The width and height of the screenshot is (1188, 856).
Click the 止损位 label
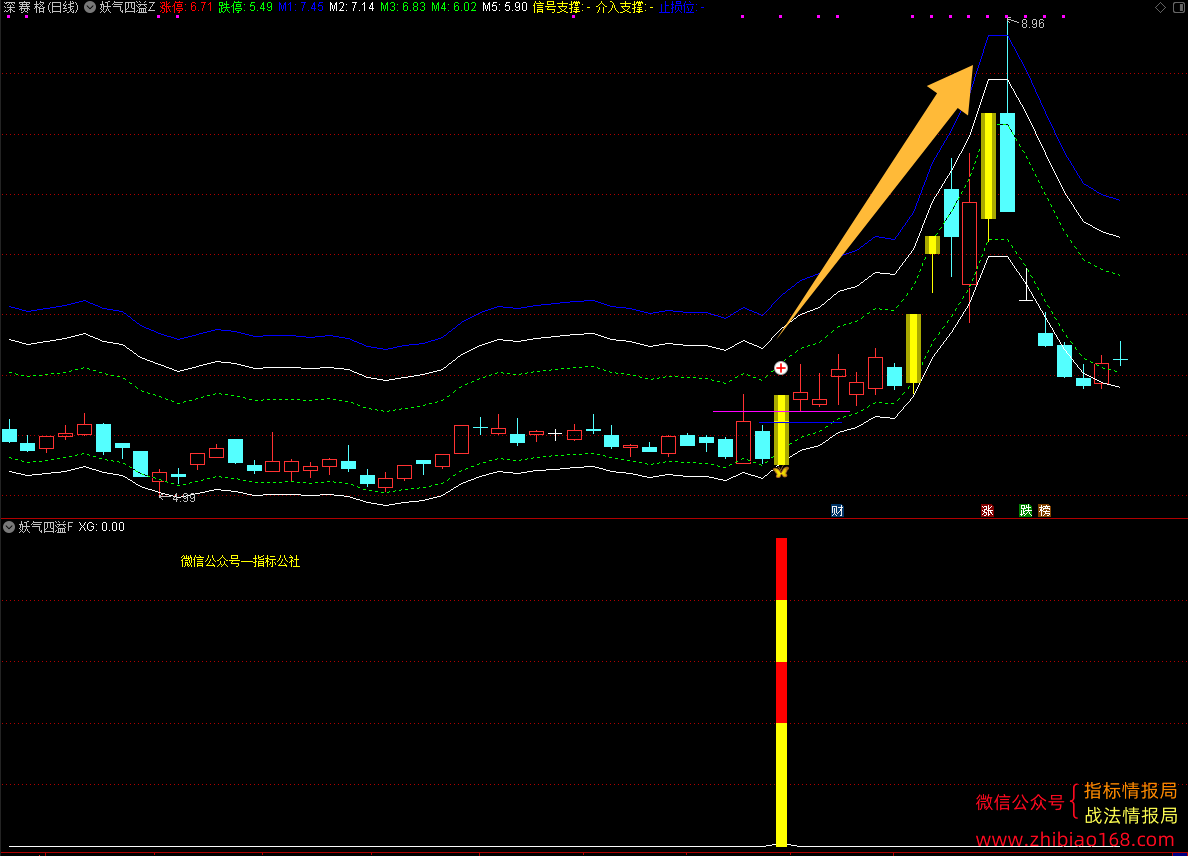(x=677, y=8)
